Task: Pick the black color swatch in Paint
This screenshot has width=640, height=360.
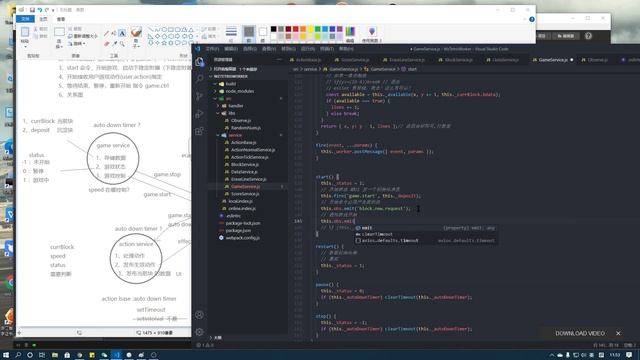Action: (x=273, y=29)
